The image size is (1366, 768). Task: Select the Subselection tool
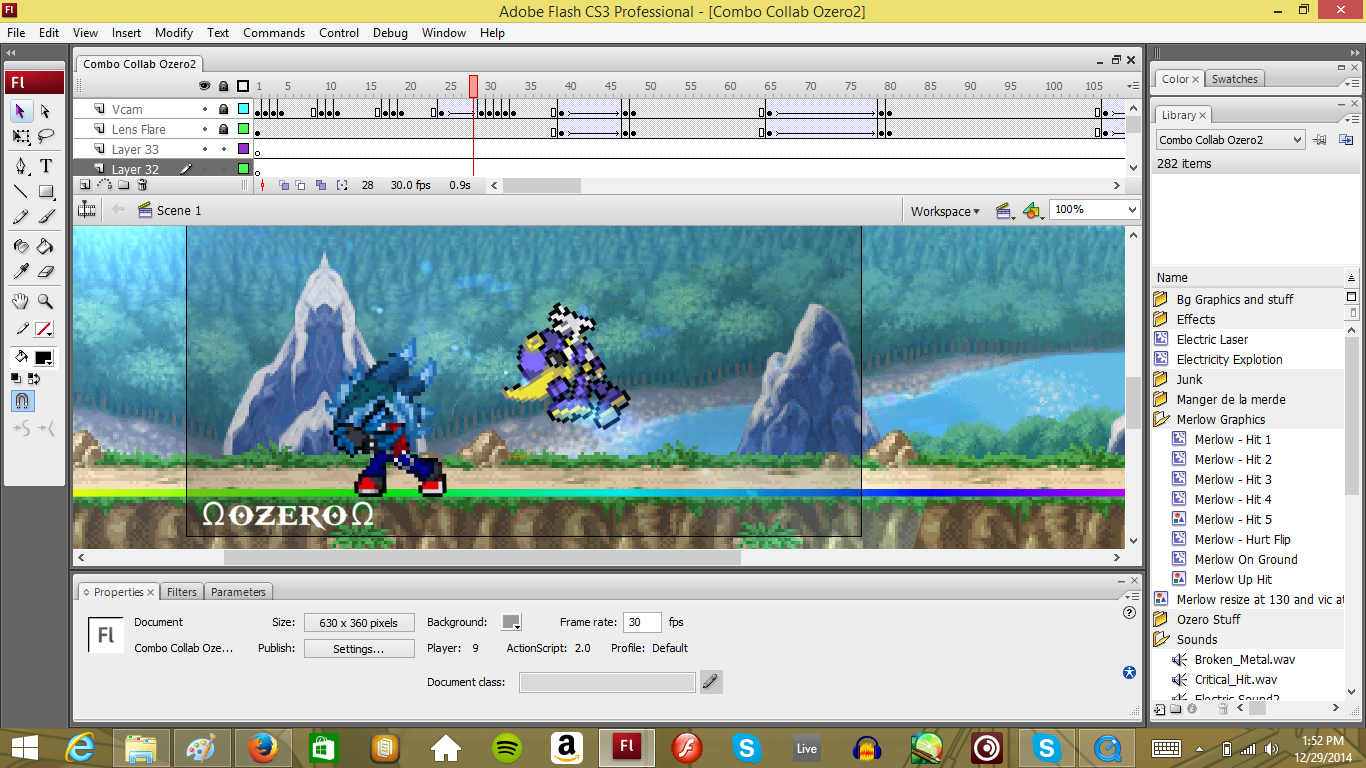45,111
